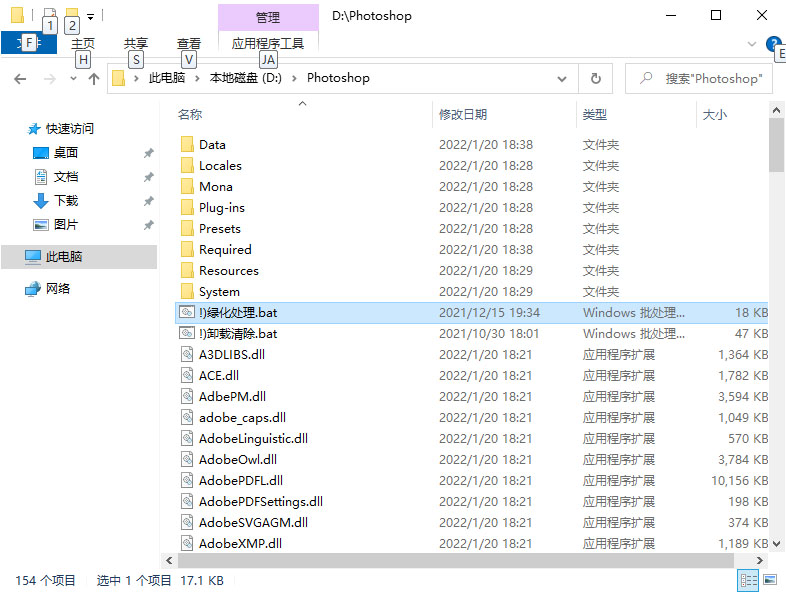Open 快速访问 in navigation pane
786x593 pixels.
point(70,129)
